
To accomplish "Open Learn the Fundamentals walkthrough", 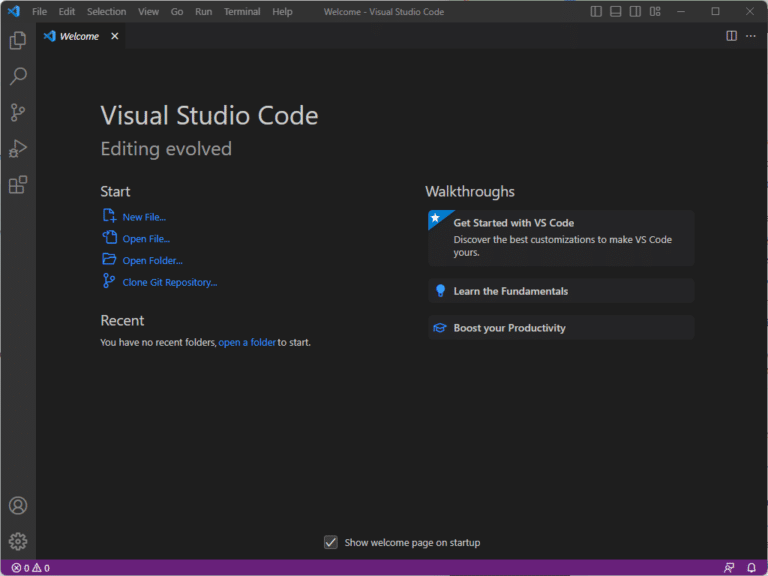I will tap(561, 291).
